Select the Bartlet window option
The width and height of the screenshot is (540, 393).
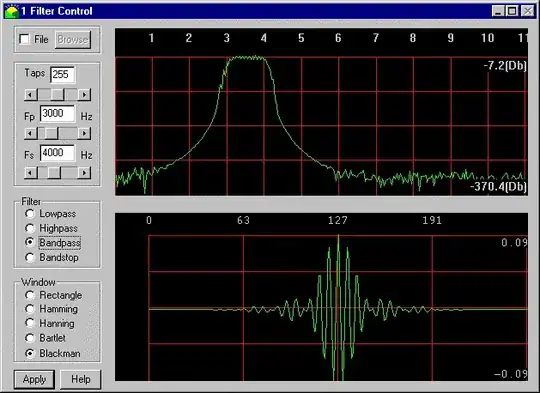tap(30, 338)
